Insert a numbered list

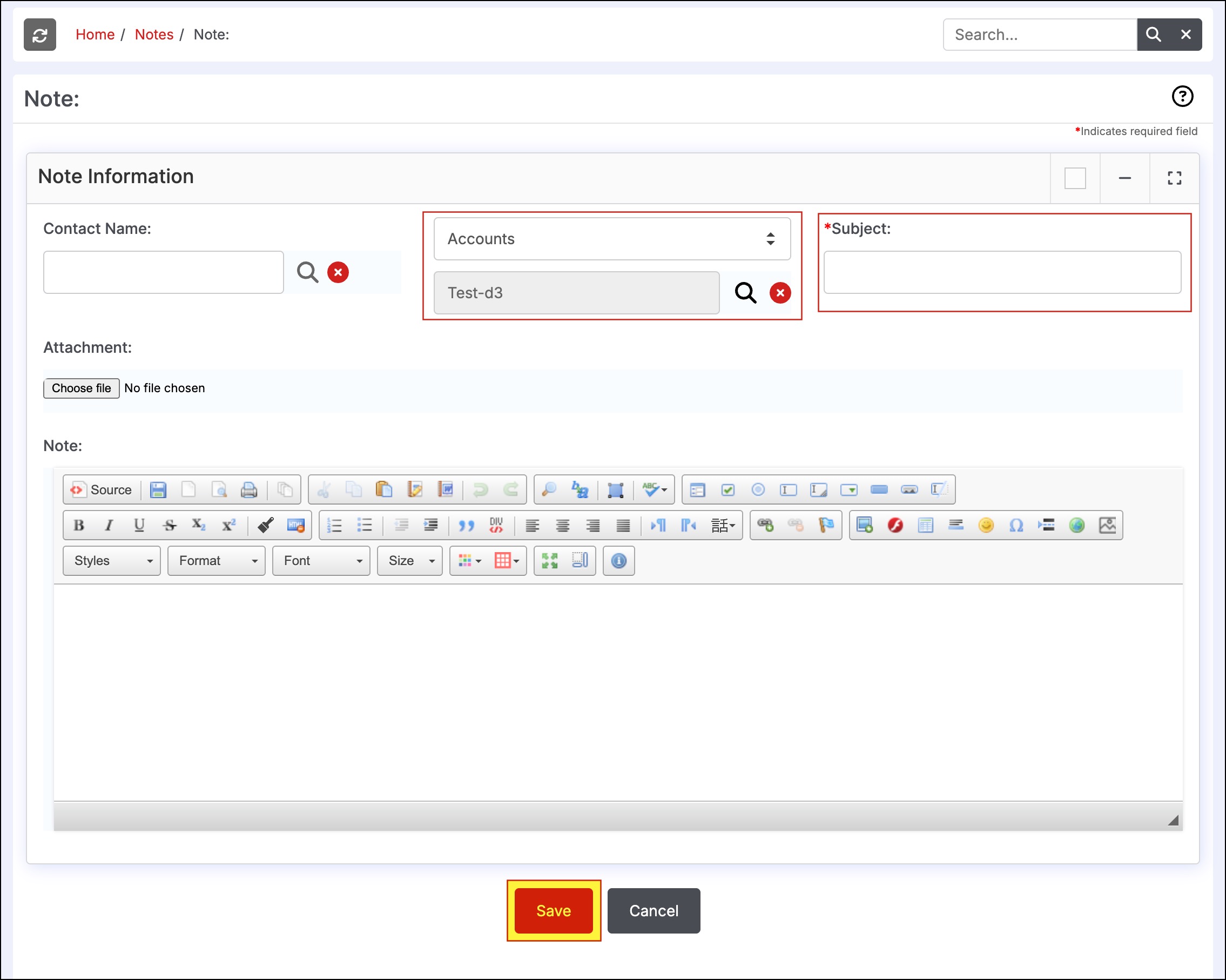[x=335, y=525]
